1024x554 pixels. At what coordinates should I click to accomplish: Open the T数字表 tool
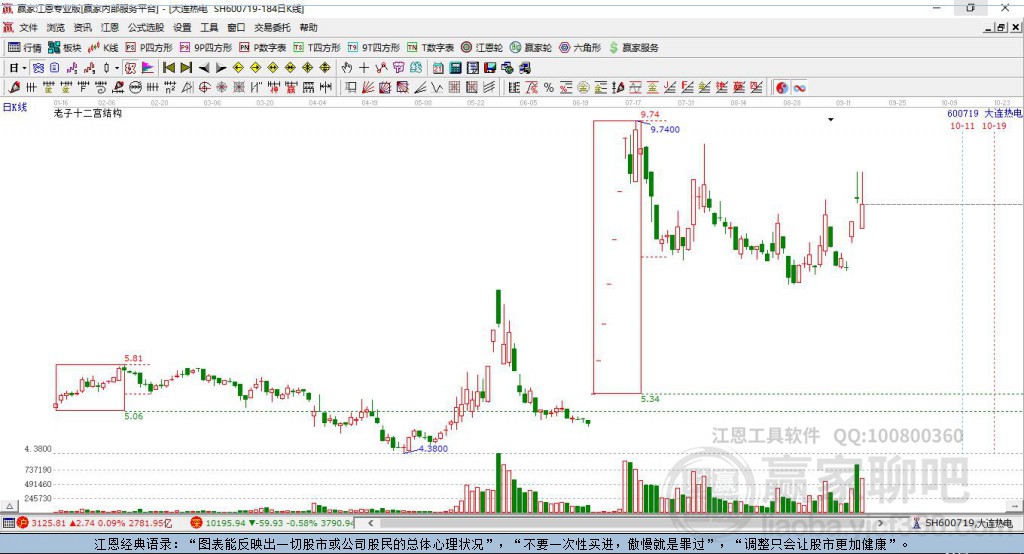click(430, 48)
